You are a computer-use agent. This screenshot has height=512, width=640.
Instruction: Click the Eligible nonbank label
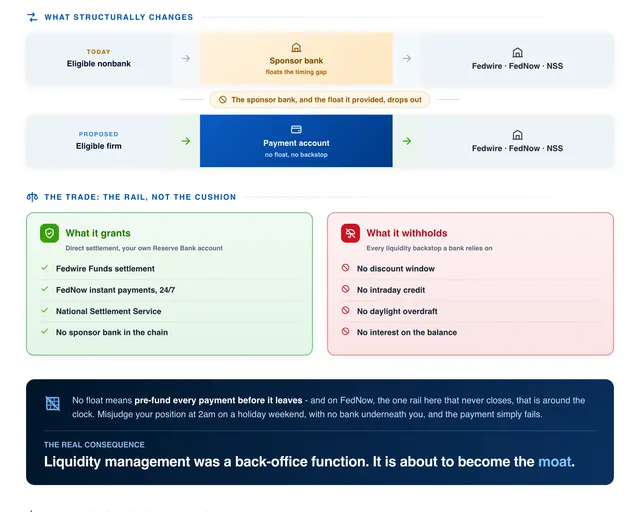pyautogui.click(x=99, y=64)
